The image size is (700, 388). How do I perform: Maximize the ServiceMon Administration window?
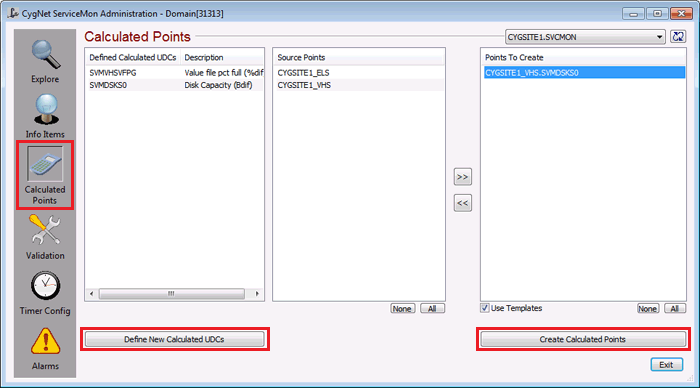pyautogui.click(x=657, y=13)
